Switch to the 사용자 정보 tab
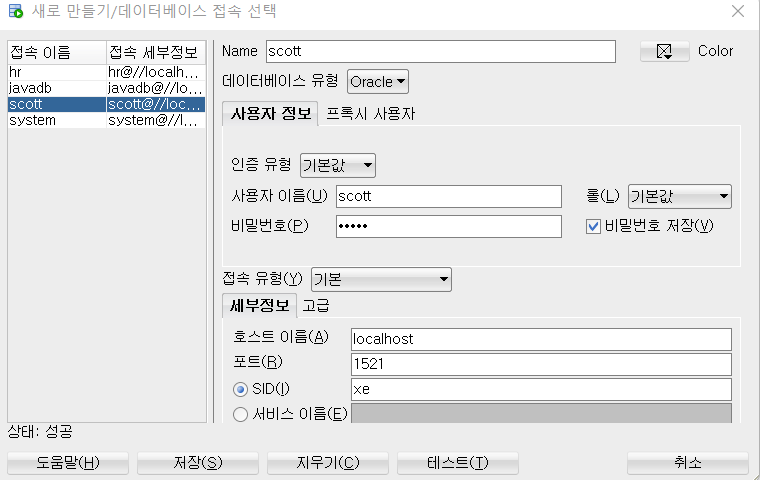 pos(270,113)
